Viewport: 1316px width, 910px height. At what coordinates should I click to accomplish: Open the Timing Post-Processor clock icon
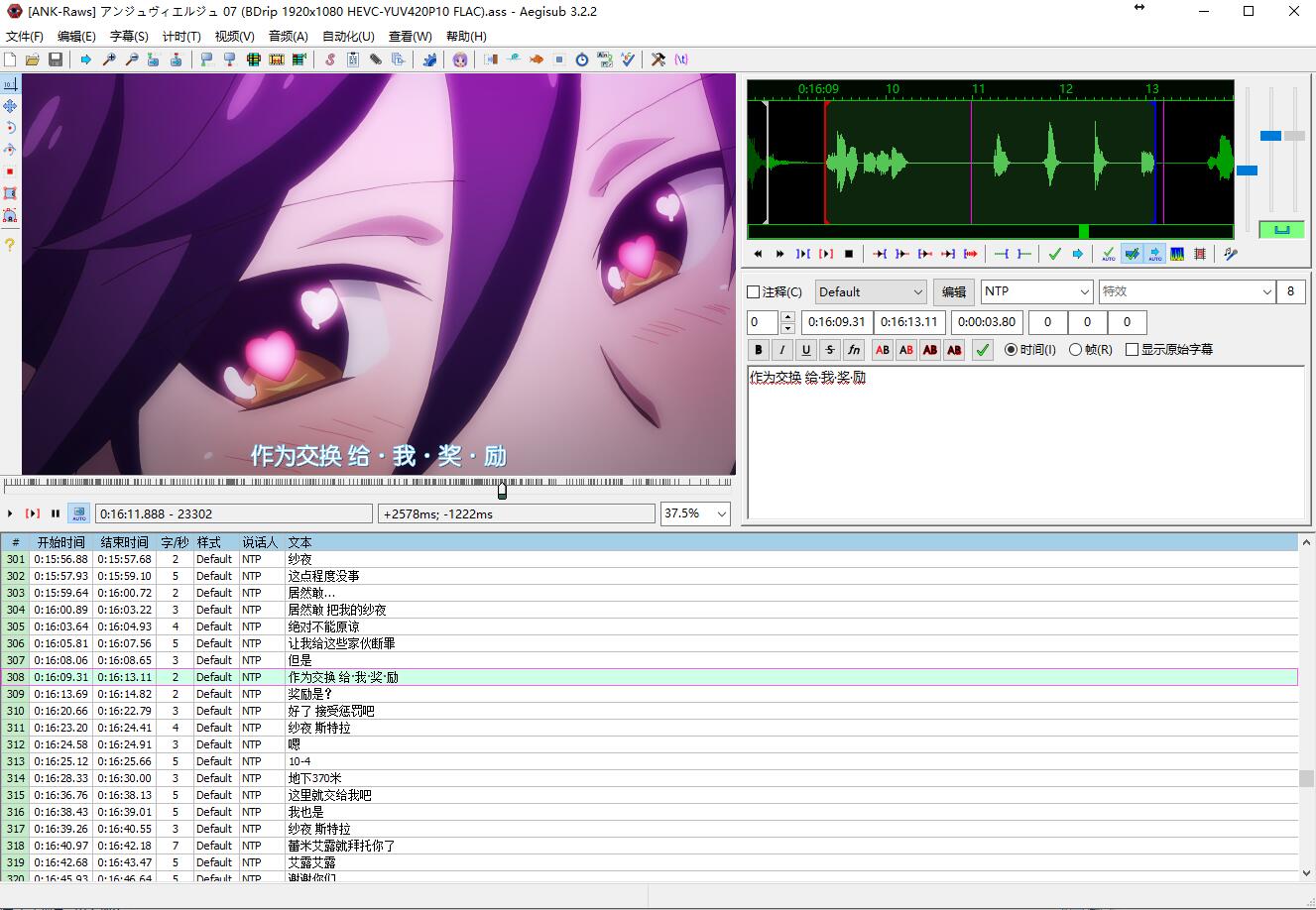pos(582,59)
